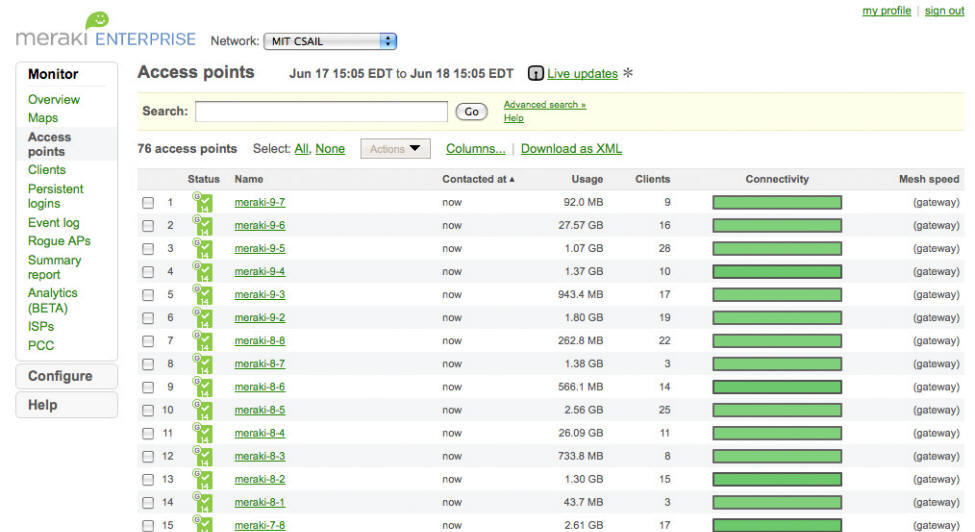Image resolution: width=975 pixels, height=532 pixels.
Task: Click the status icon for meraki-8-3
Action: [x=203, y=456]
